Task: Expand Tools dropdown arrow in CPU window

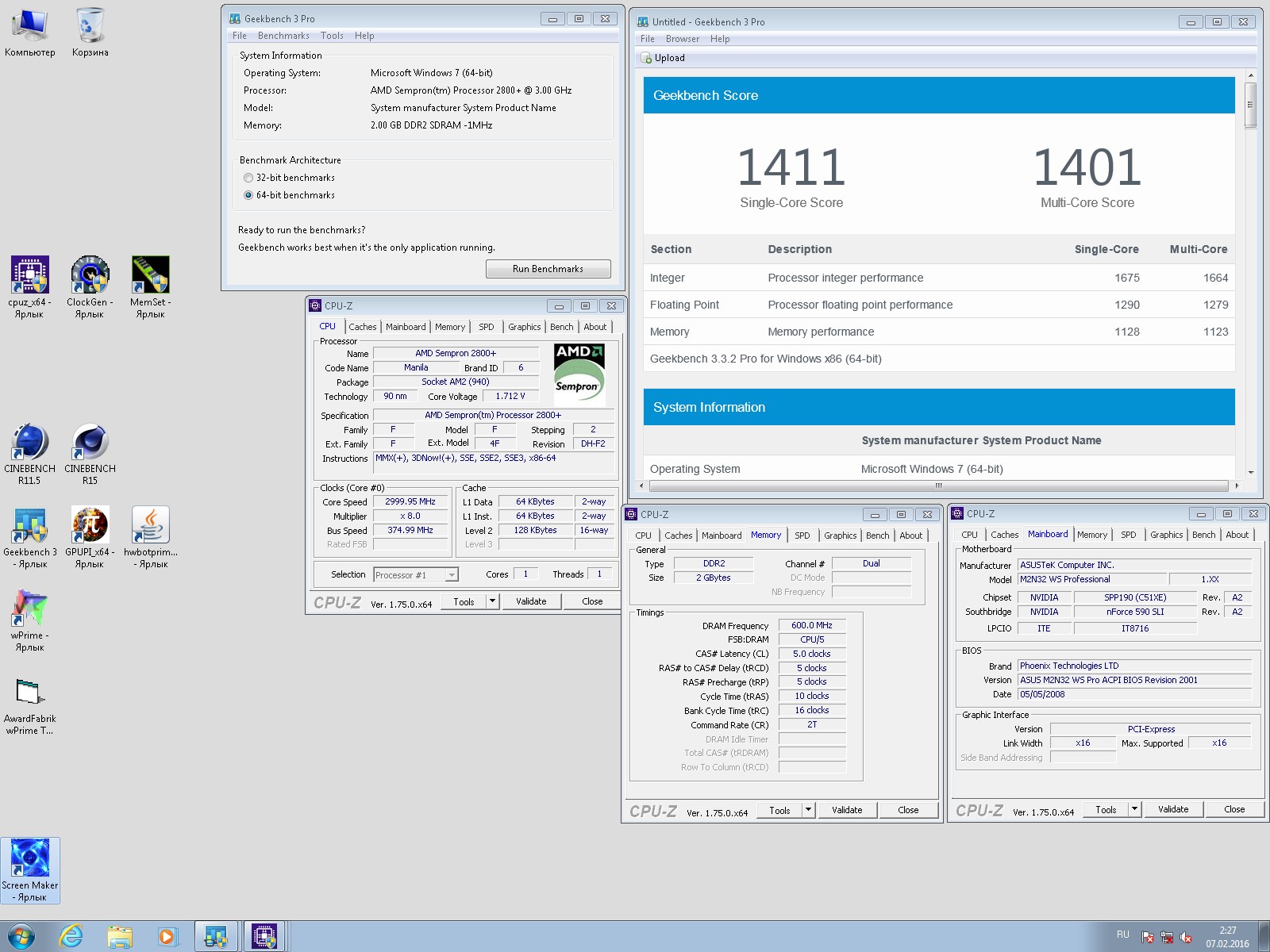Action: [492, 601]
